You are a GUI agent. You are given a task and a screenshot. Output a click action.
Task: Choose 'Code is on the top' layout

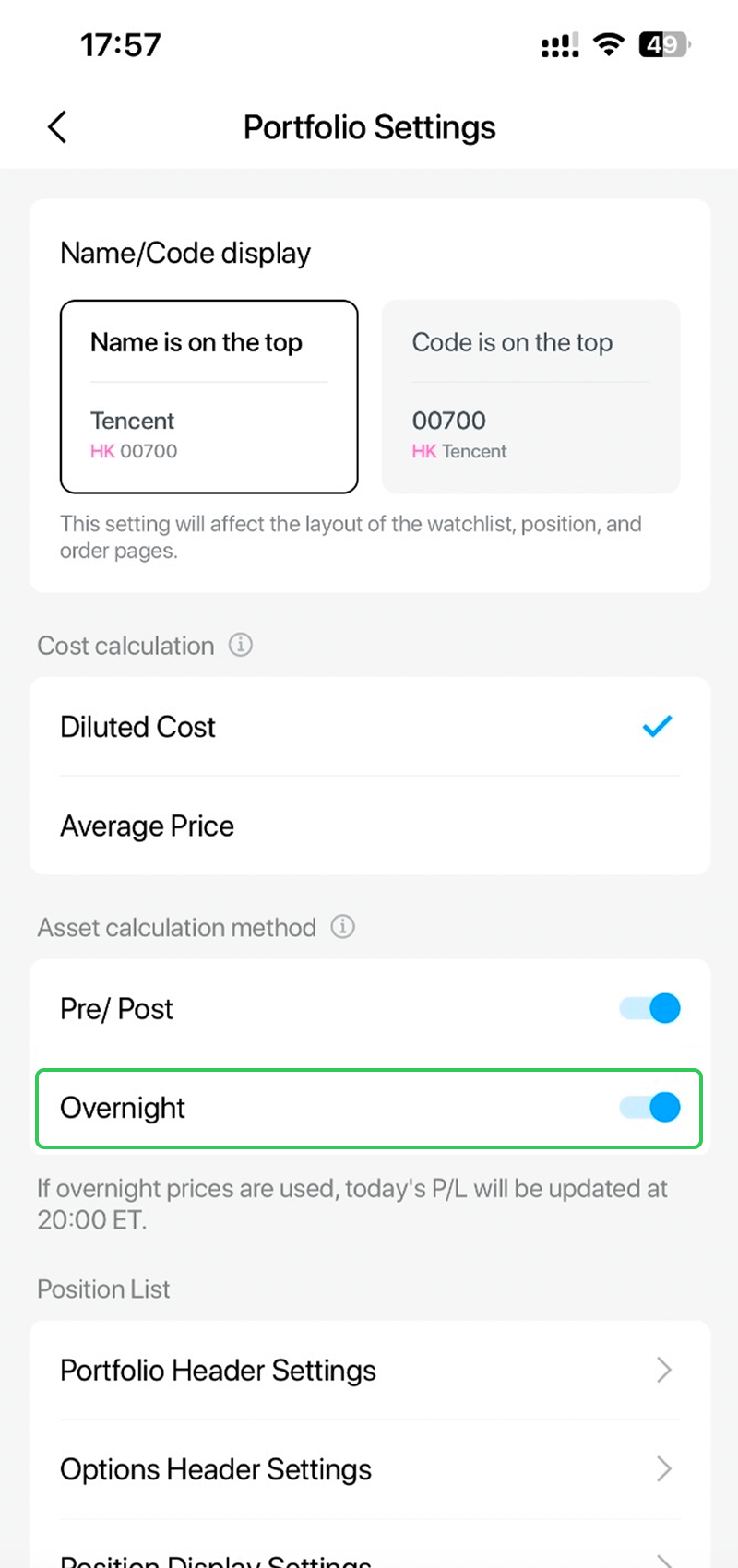pos(530,397)
